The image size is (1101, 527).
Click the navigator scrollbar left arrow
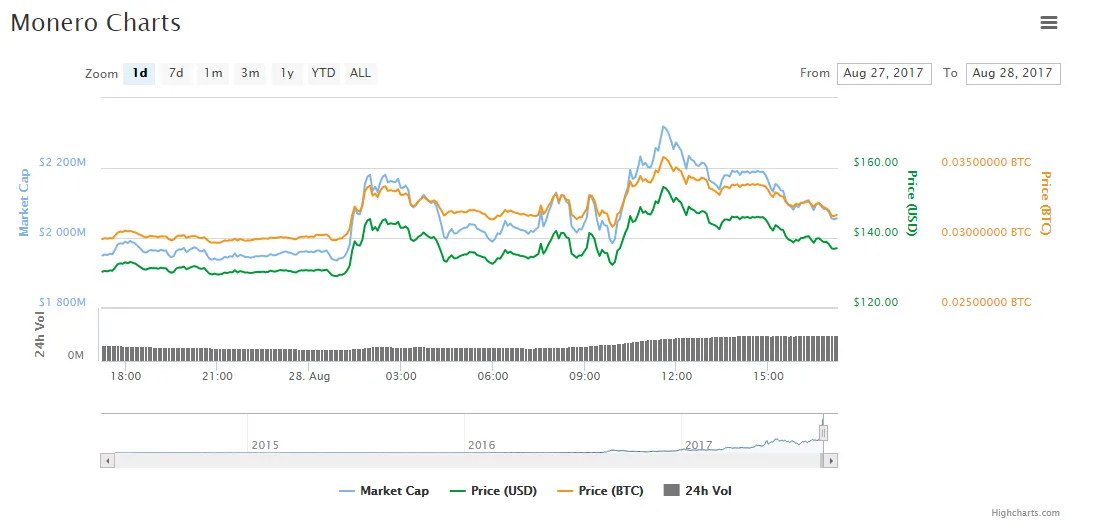pos(107,461)
